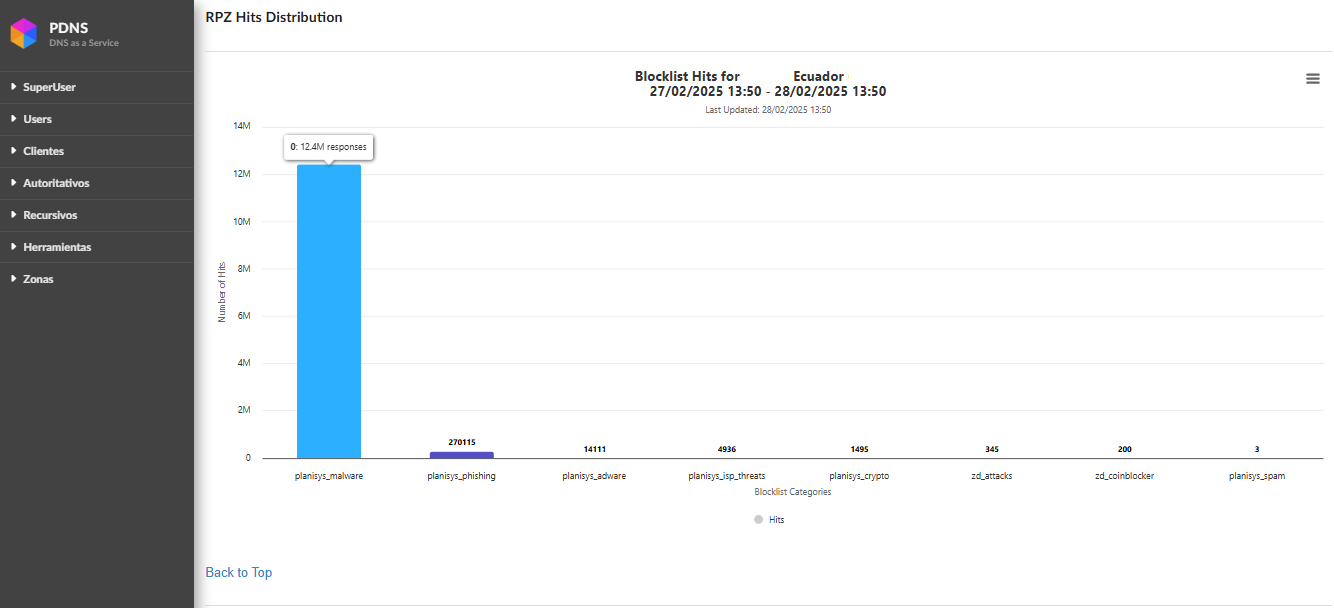
Task: Click the zd_attacks axis label
Action: [992, 476]
